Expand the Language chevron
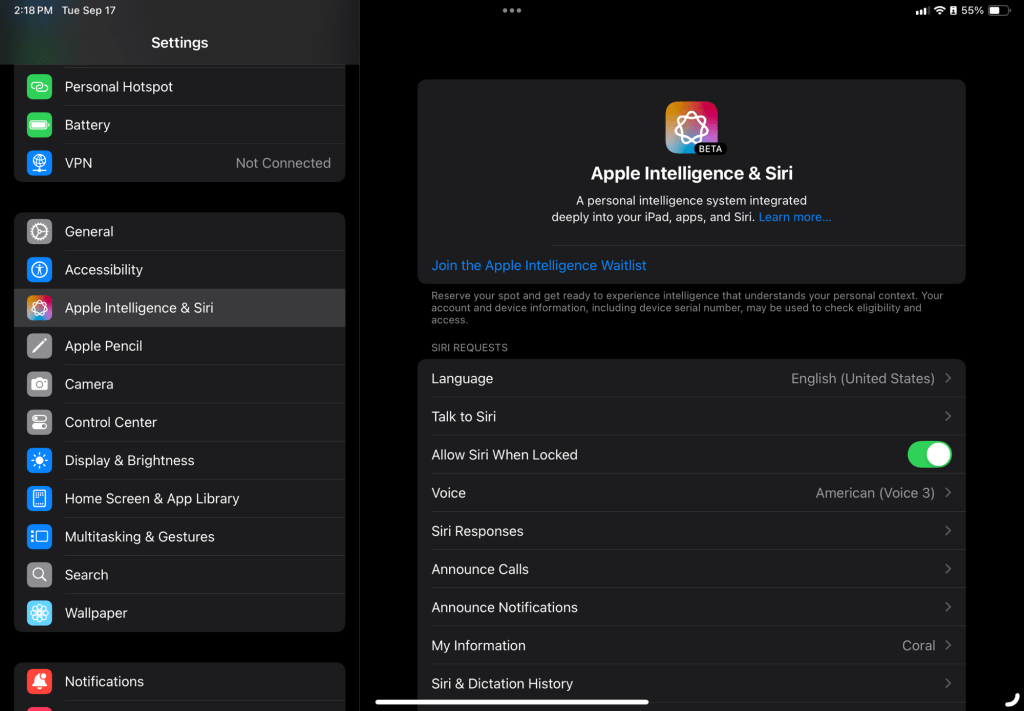Screen dimensions: 1024x711 [947, 379]
